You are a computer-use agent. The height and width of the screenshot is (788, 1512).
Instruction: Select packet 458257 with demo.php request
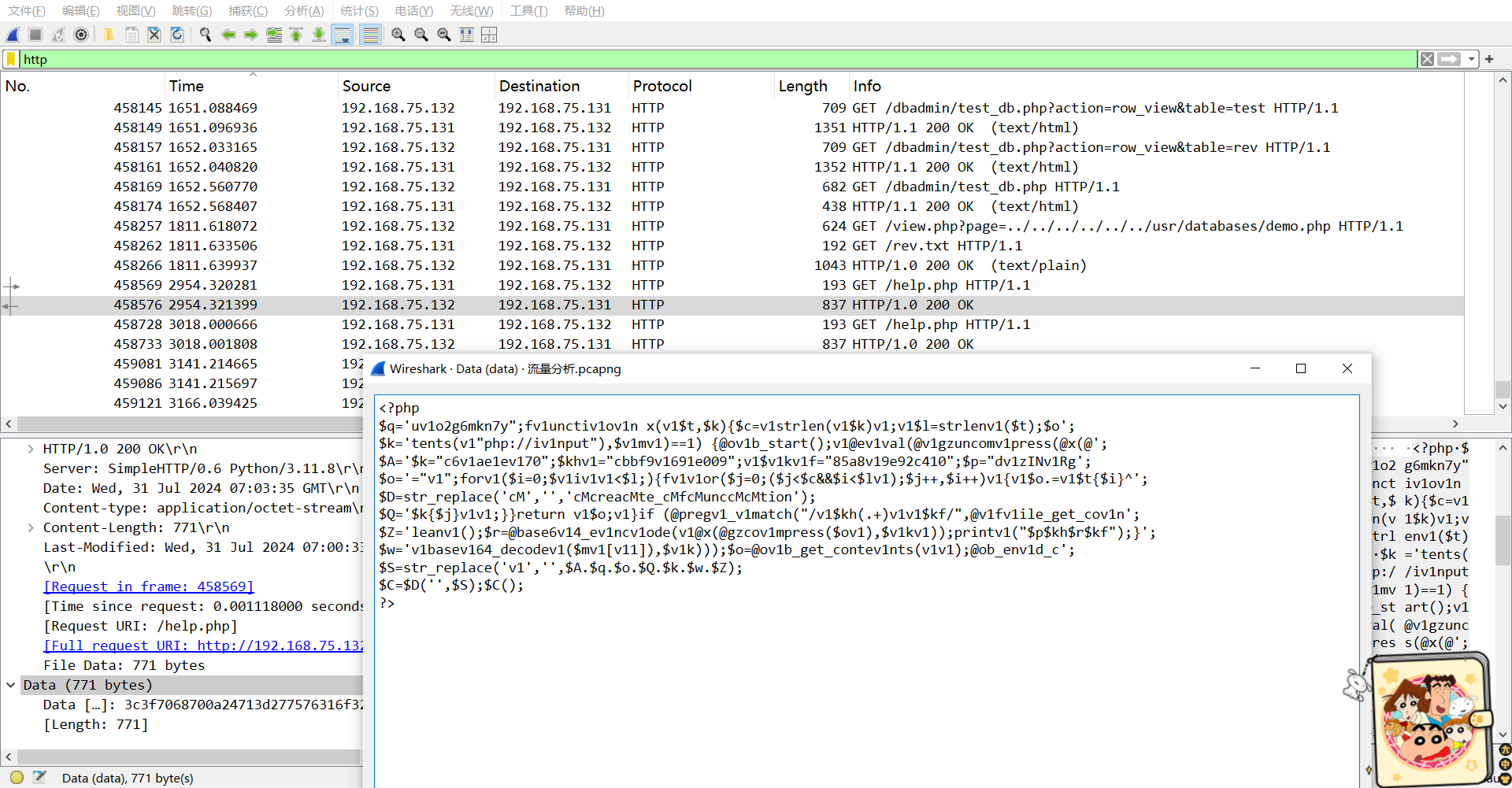732,226
